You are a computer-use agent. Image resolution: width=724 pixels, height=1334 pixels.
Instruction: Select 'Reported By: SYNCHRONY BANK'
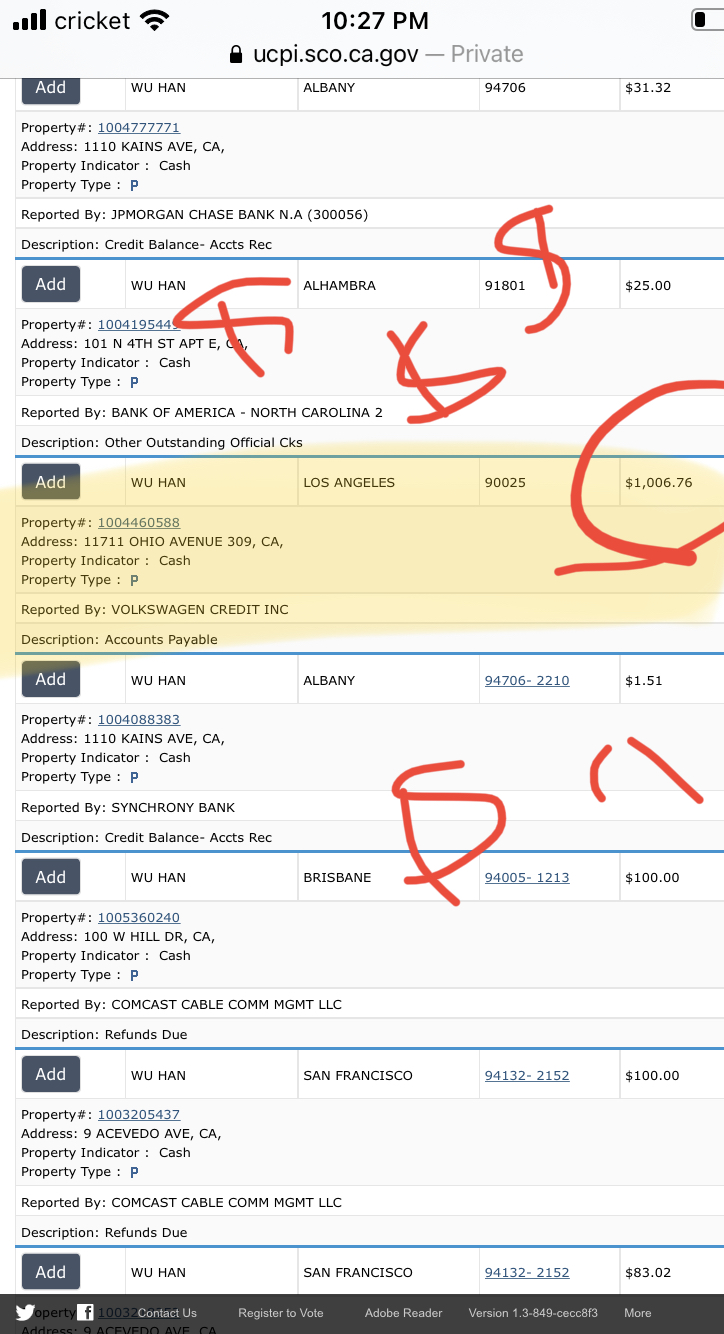click(x=128, y=807)
